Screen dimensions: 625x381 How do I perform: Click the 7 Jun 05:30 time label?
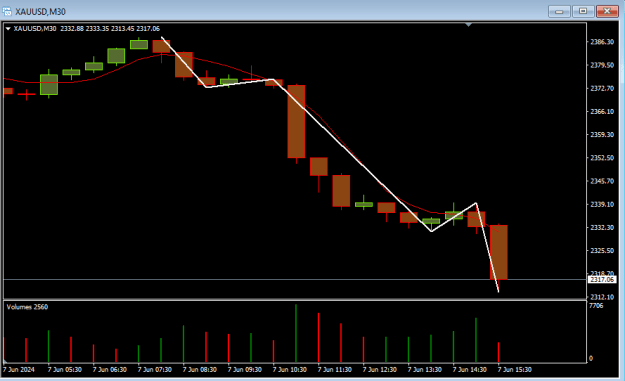(65, 370)
